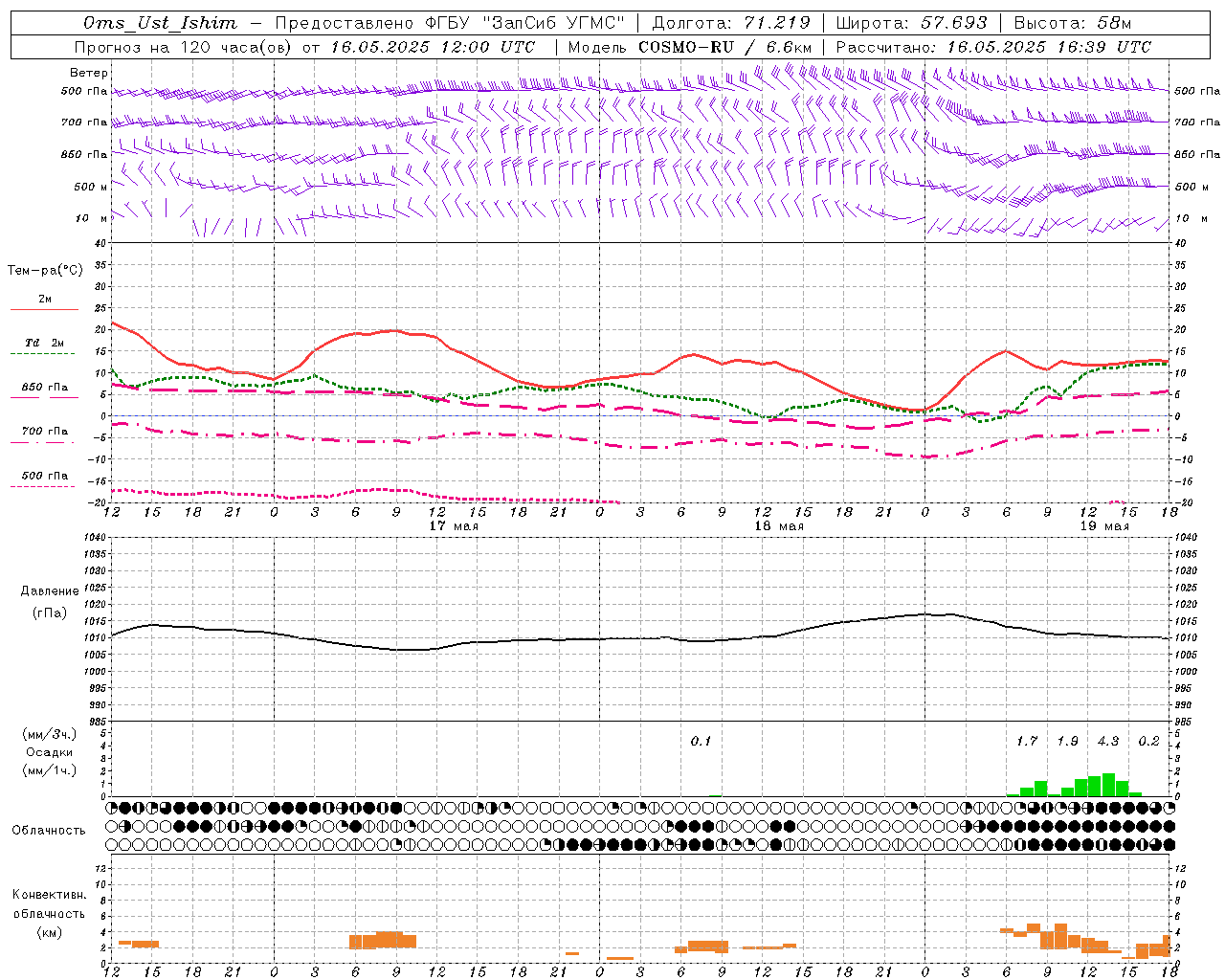Click the '17 мая' date label

click(454, 526)
